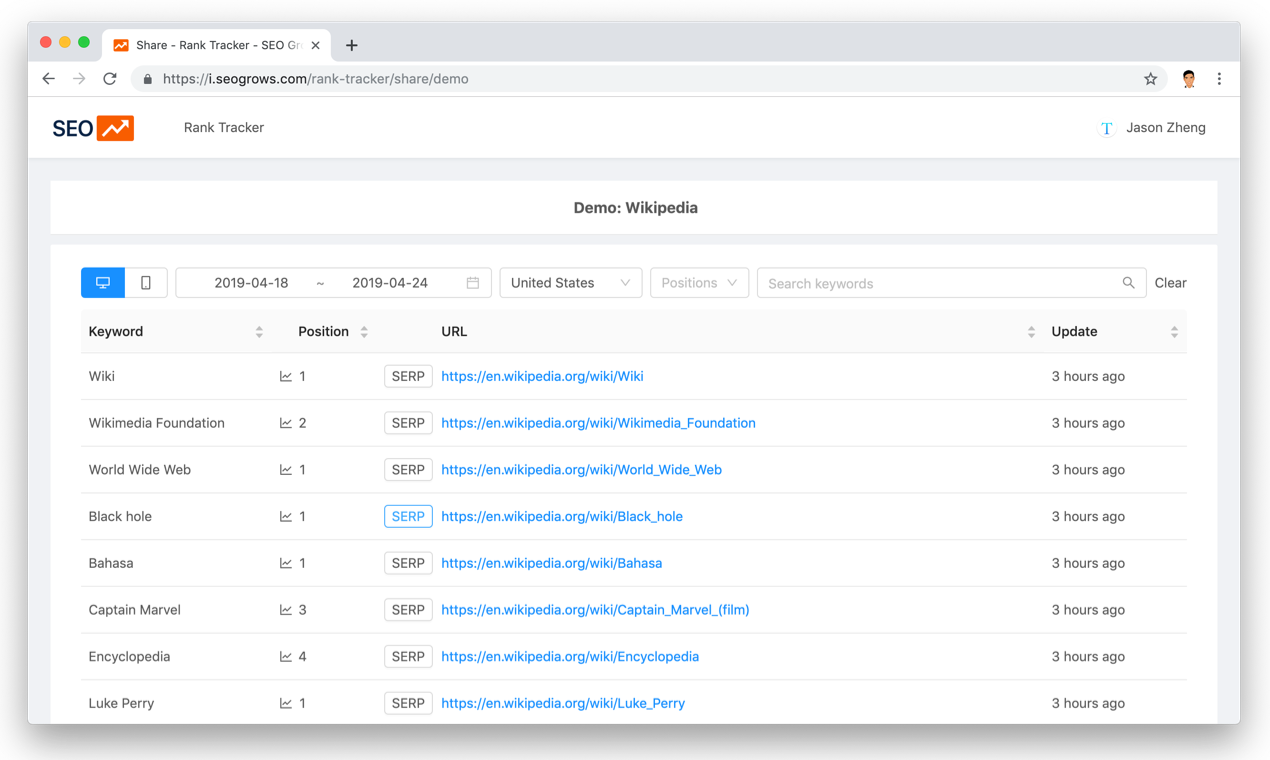Click the SEO Grows logo
The width and height of the screenshot is (1270, 760).
tap(92, 127)
